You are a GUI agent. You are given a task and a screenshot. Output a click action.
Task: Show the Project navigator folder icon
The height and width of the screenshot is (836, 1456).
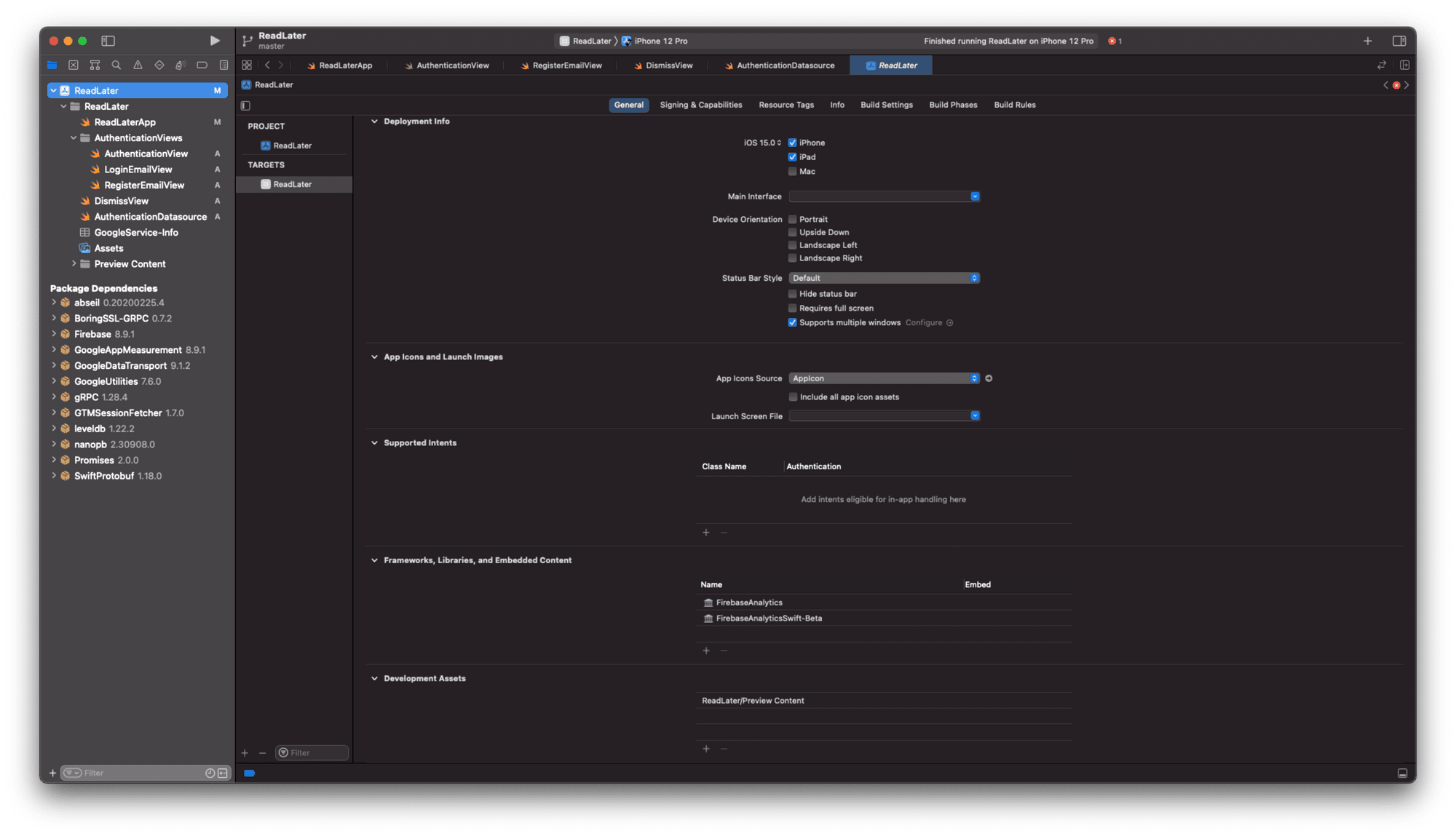[52, 65]
